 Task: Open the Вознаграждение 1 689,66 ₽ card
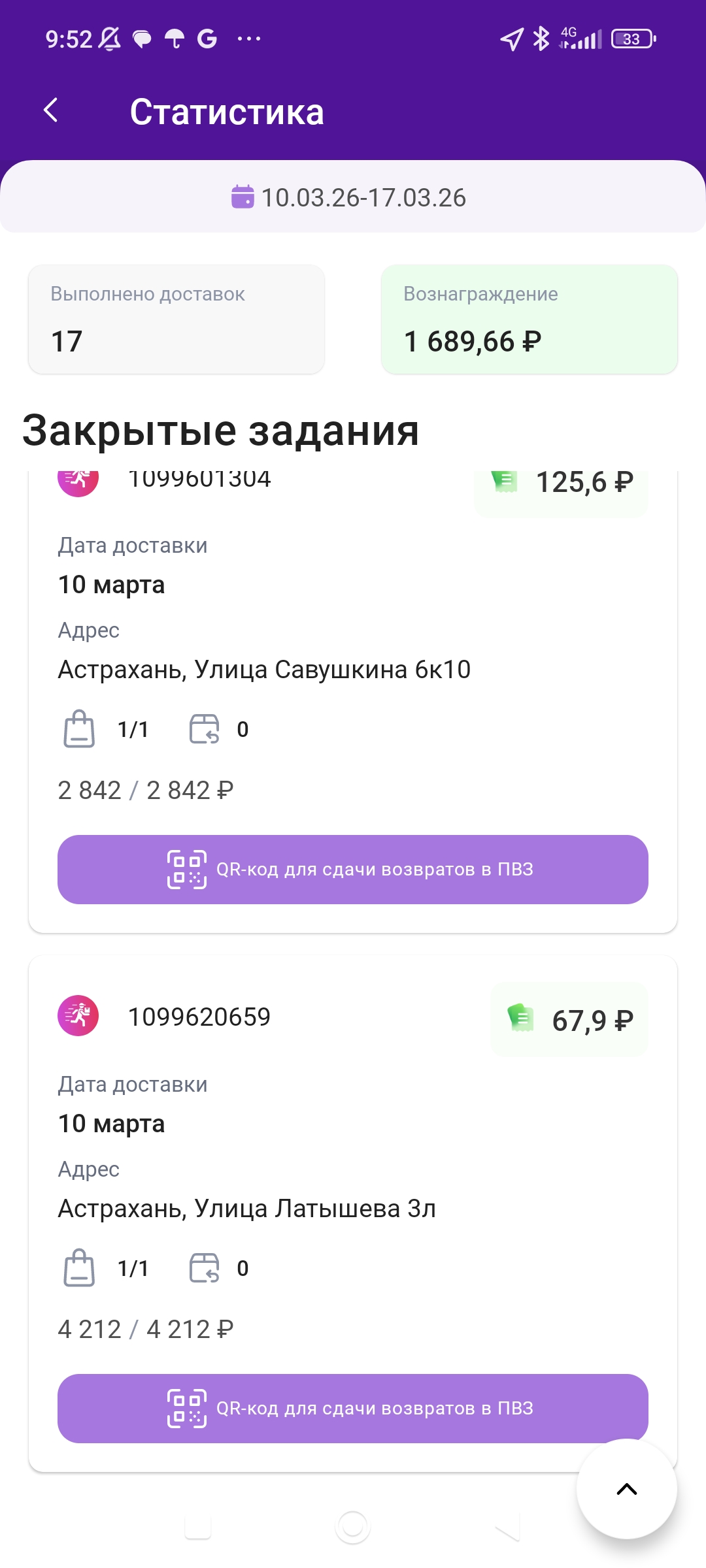529,319
